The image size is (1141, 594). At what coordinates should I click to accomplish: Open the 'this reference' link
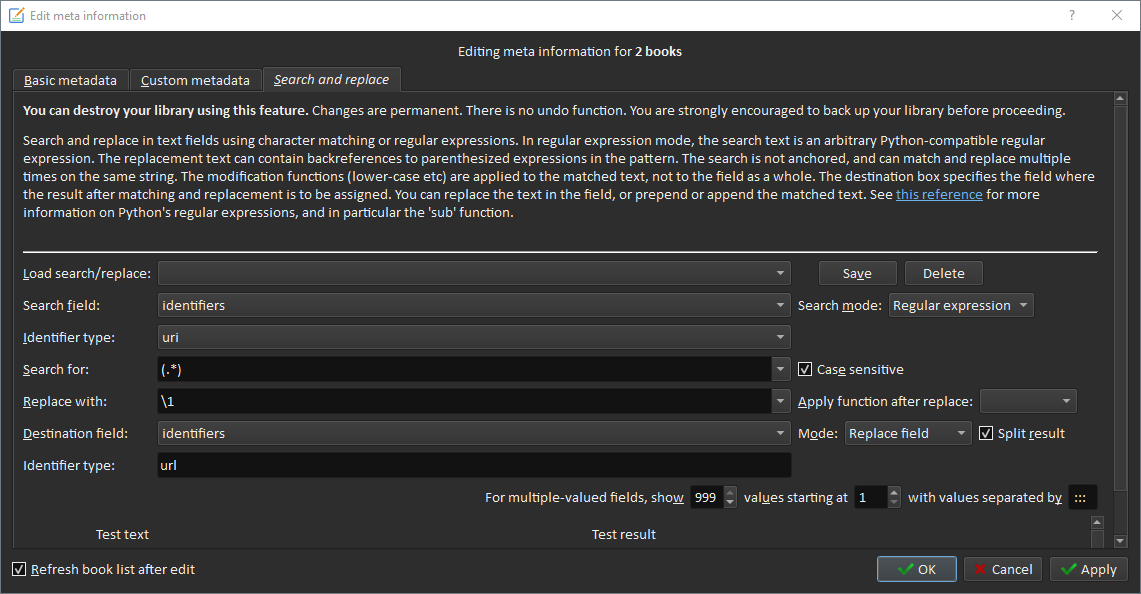pos(939,194)
